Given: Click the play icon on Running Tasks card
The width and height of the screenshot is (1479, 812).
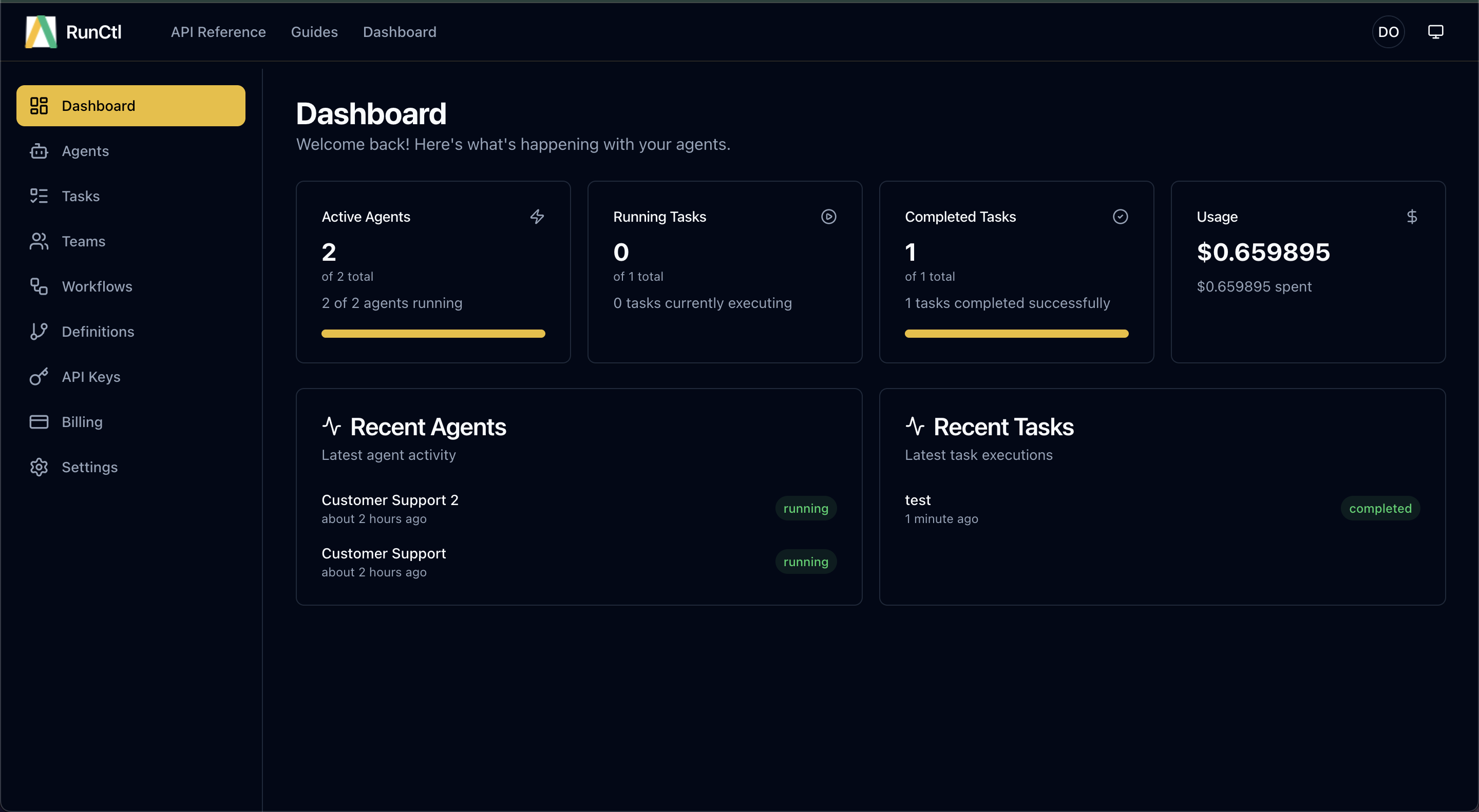Looking at the screenshot, I should (x=828, y=217).
